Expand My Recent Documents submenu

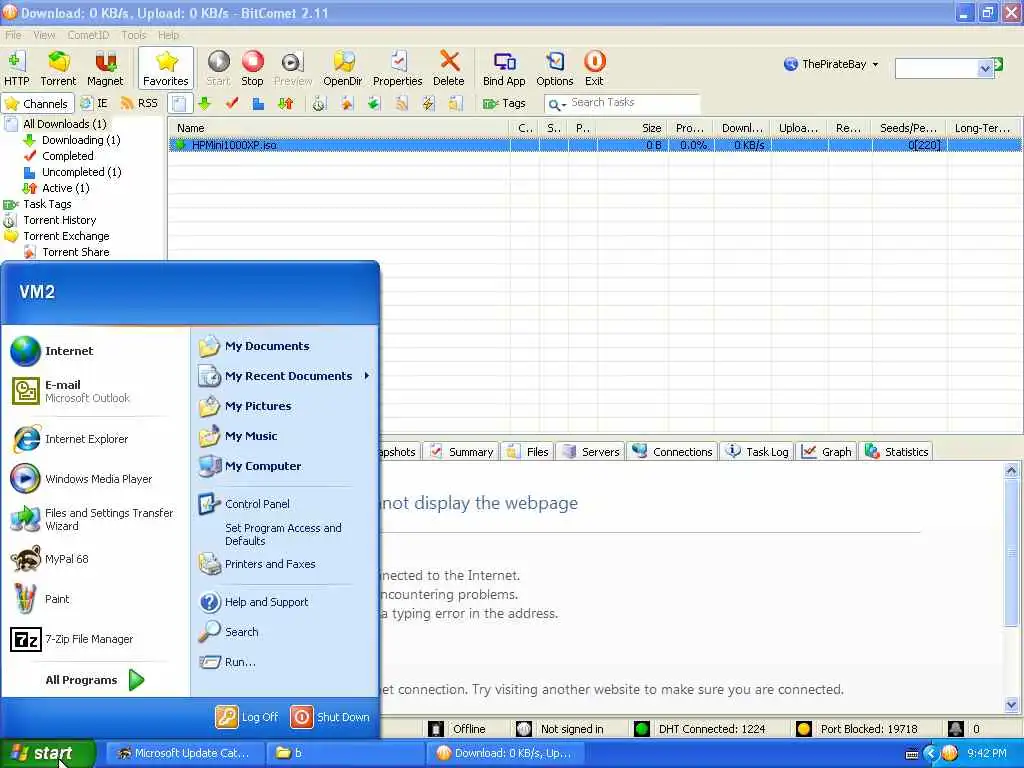pyautogui.click(x=285, y=376)
